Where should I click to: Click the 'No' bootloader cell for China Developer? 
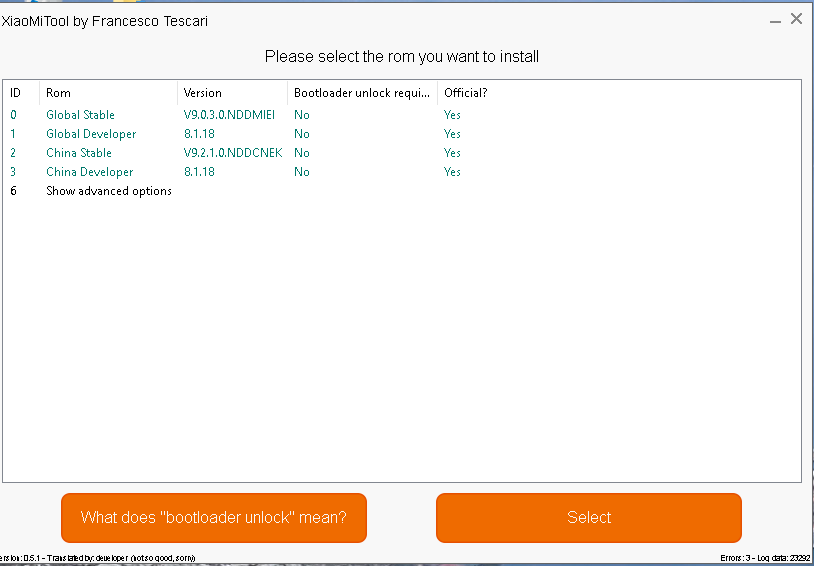pos(302,172)
